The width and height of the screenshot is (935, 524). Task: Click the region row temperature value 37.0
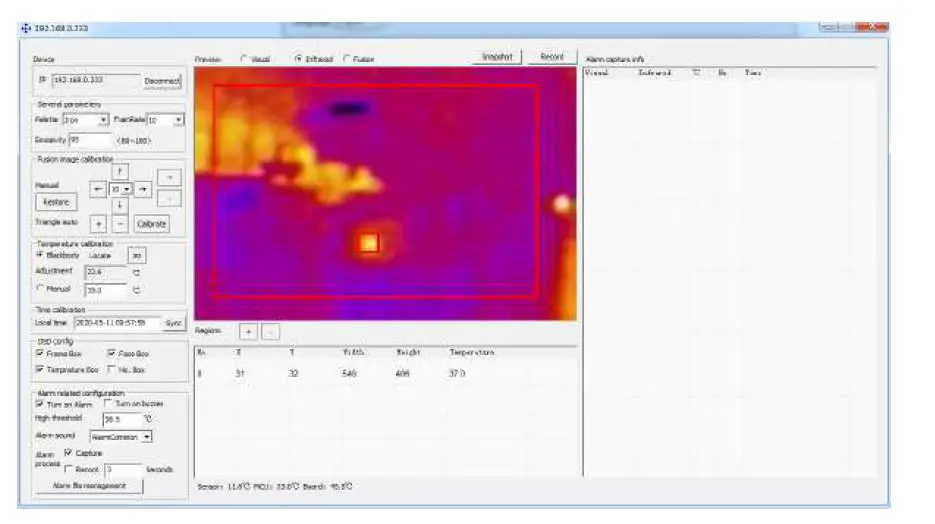[457, 373]
